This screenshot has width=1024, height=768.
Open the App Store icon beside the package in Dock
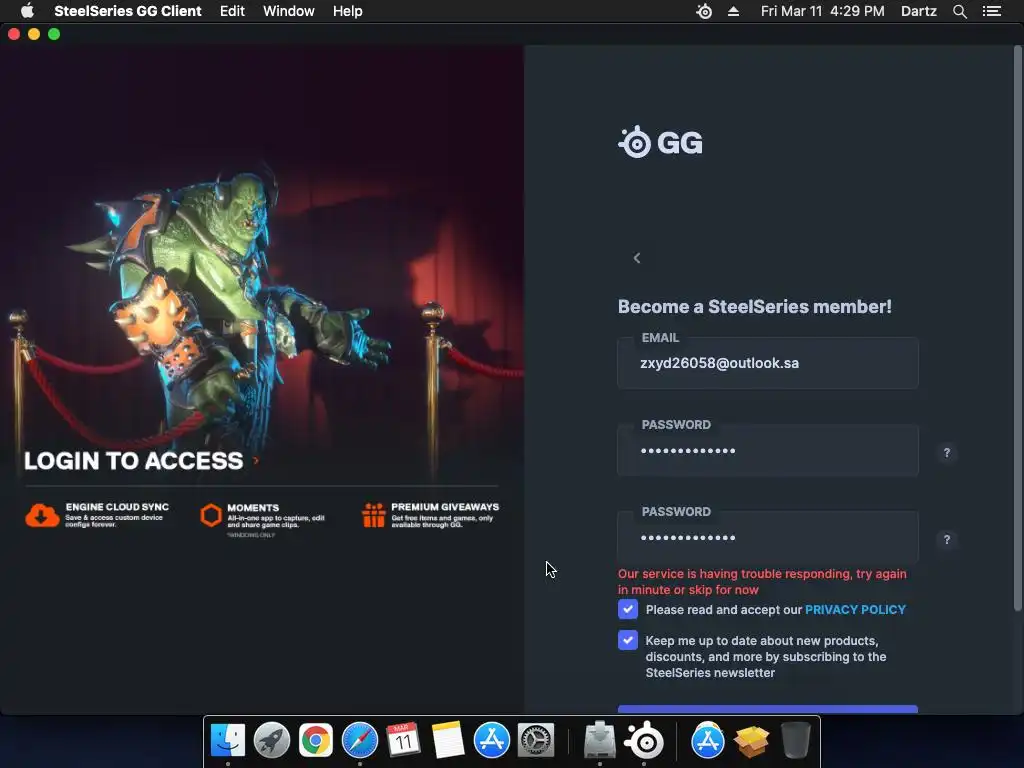pyautogui.click(x=707, y=741)
